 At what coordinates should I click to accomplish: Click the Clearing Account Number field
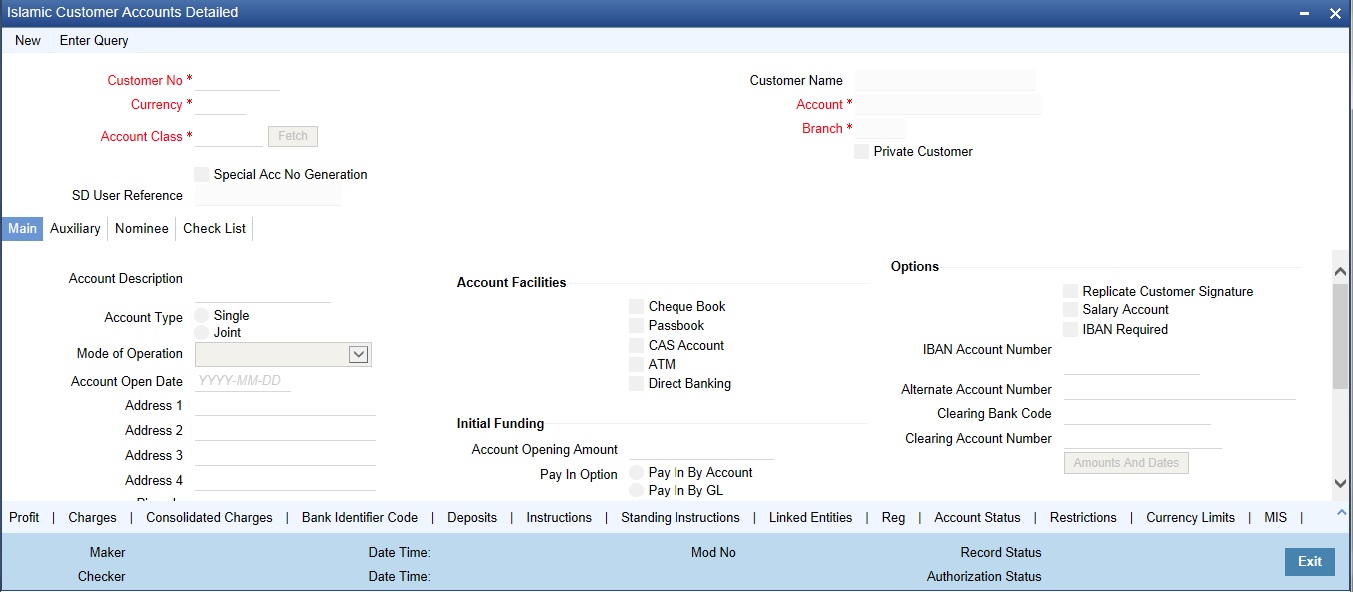coord(1142,438)
